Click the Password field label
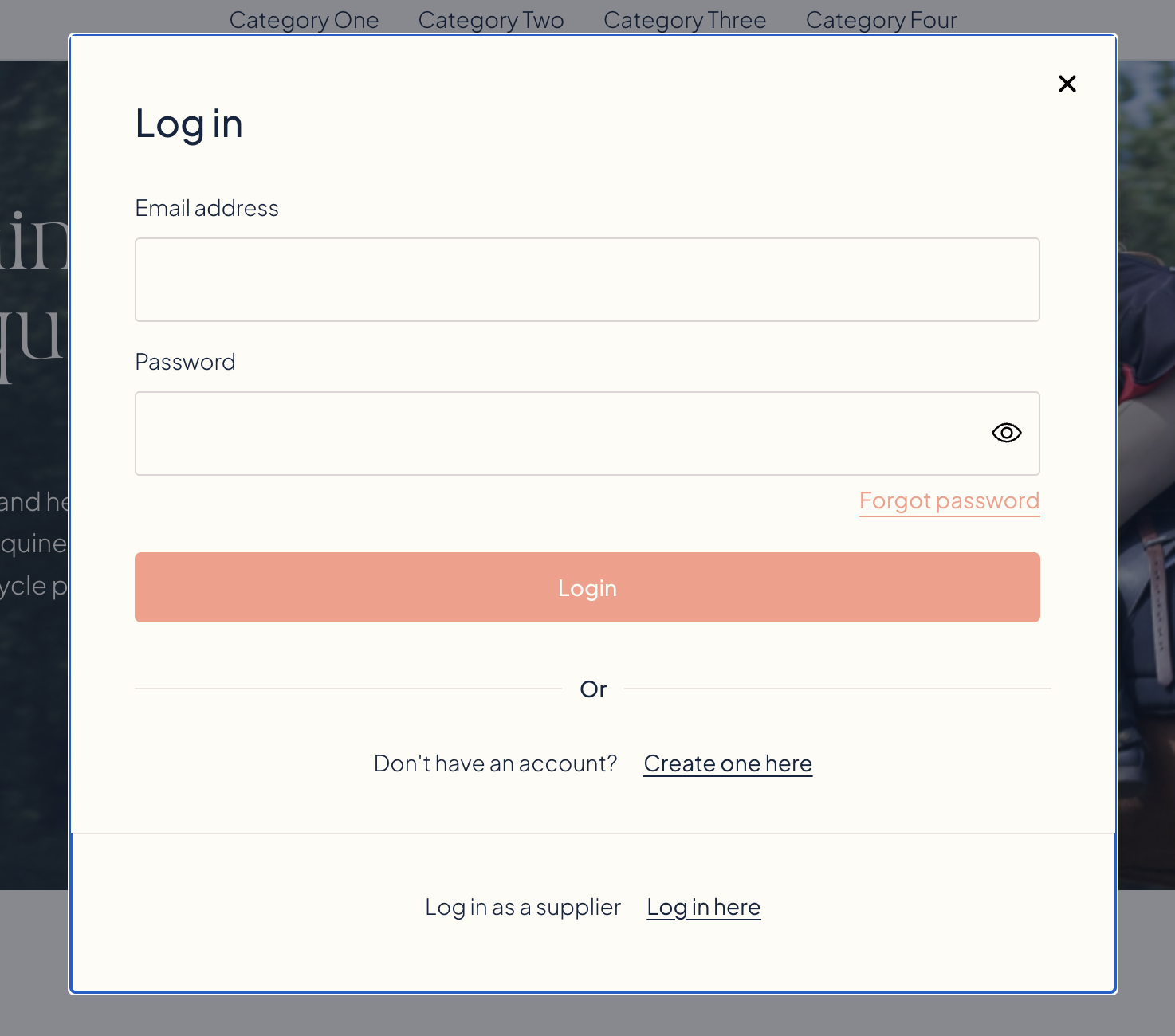The image size is (1175, 1036). [185, 363]
